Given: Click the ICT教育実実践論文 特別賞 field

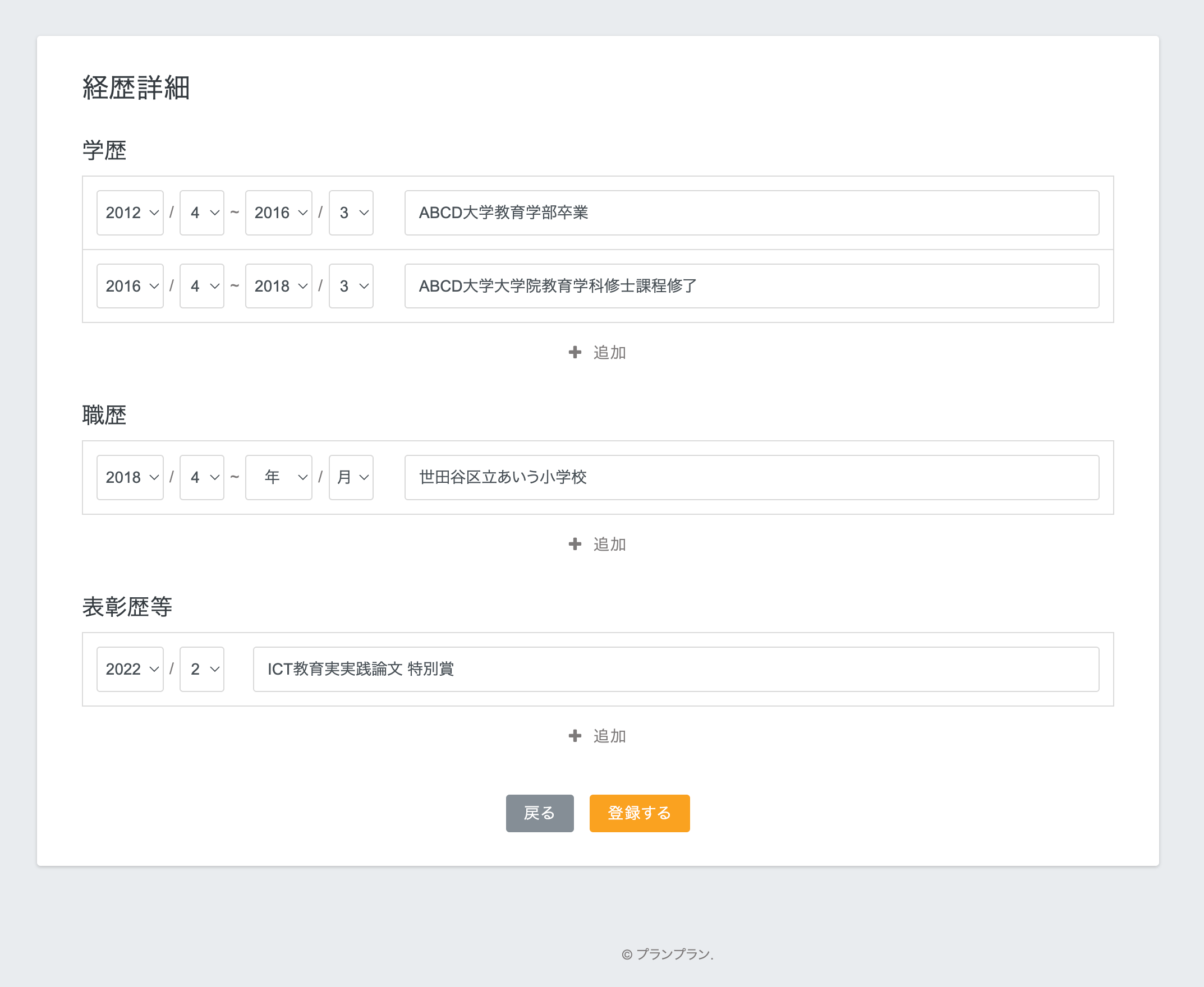Looking at the screenshot, I should coord(675,669).
